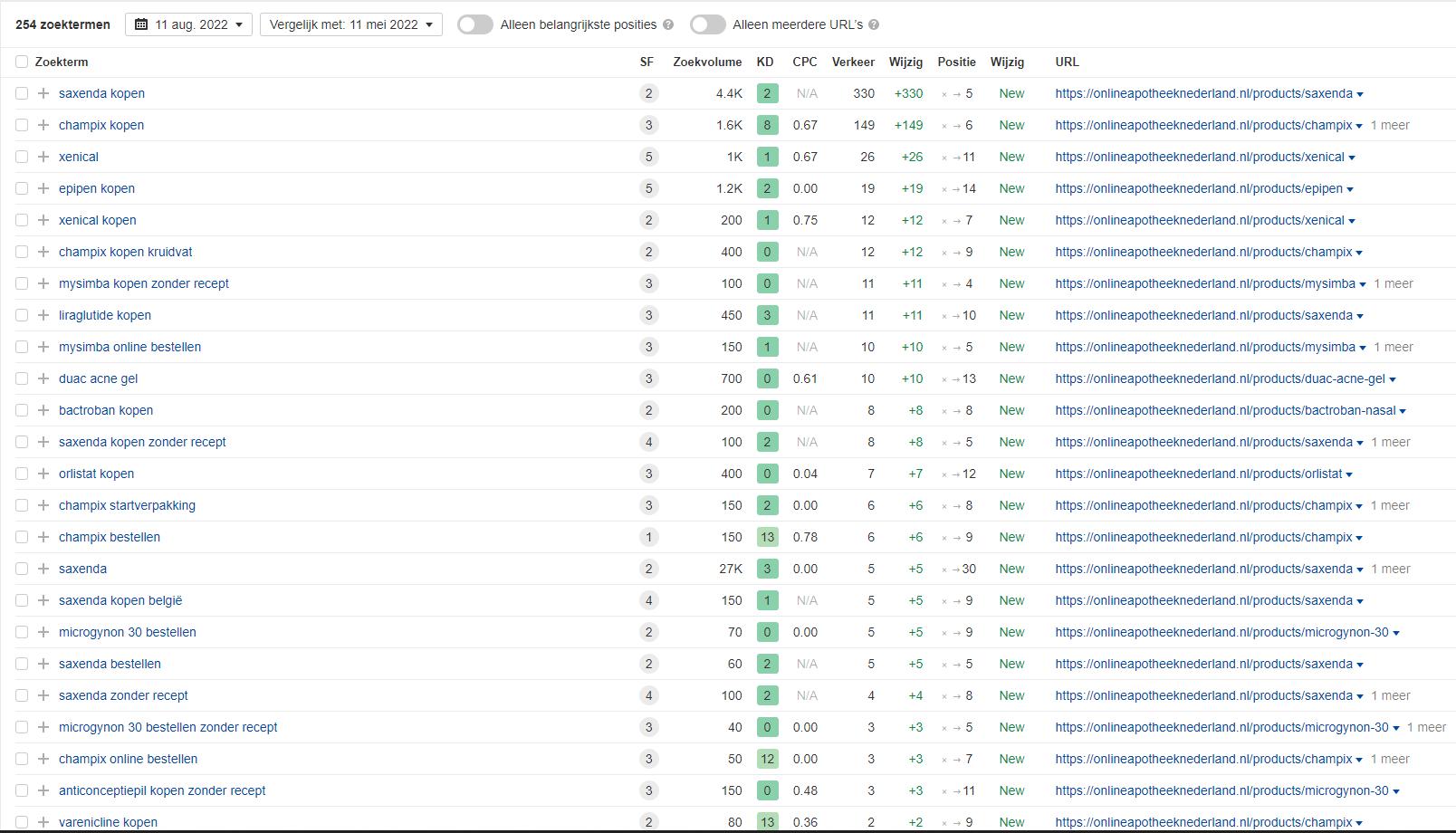The image size is (1456, 833).
Task: Click plus icon next to xenical
Action: coord(43,157)
